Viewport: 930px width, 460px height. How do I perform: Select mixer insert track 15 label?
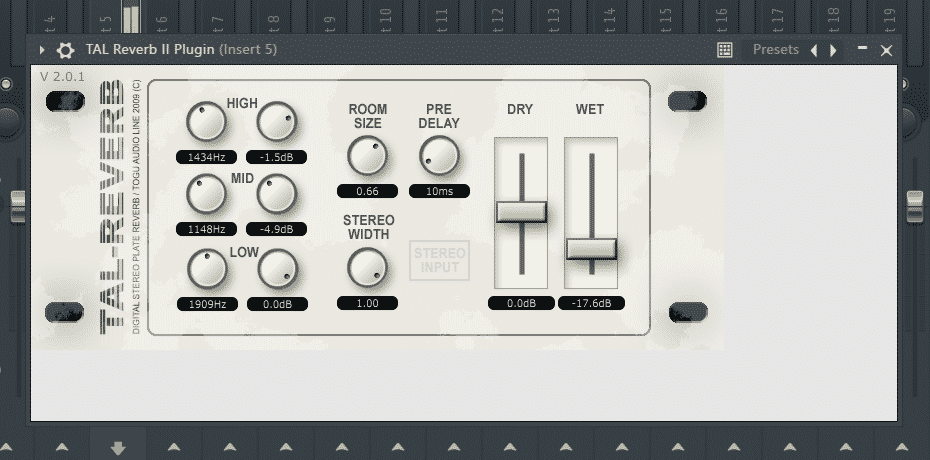tap(665, 20)
